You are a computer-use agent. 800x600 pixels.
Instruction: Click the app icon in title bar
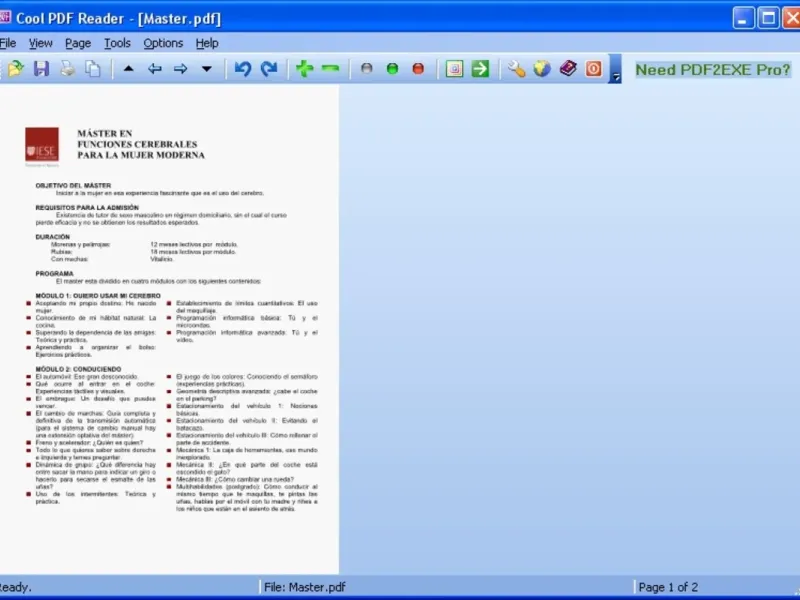click(5, 18)
